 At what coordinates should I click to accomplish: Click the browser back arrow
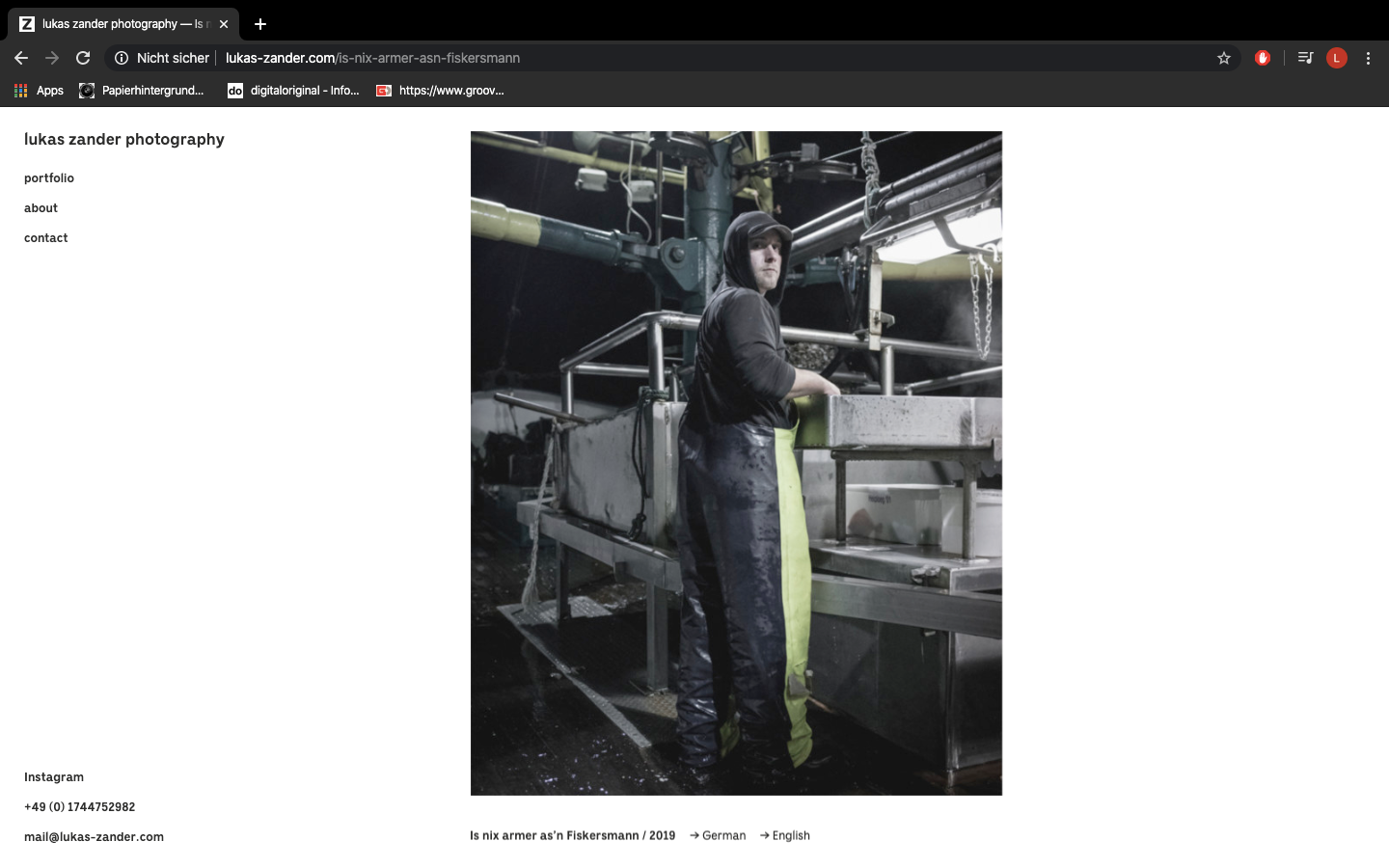pyautogui.click(x=21, y=58)
